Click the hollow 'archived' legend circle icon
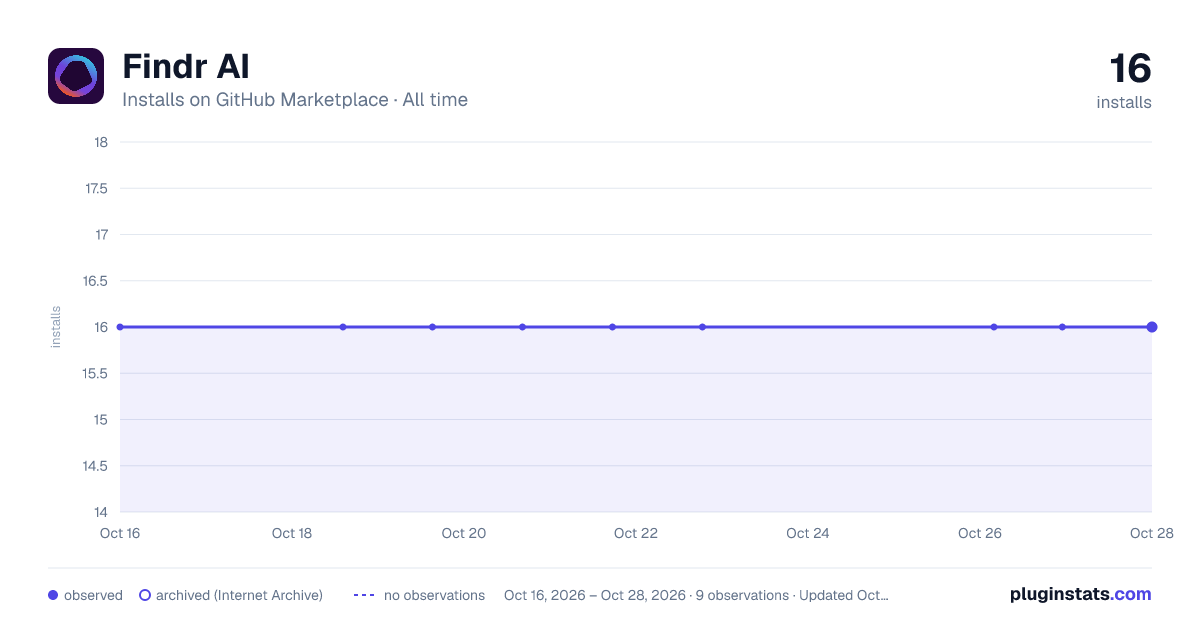Screen dimensions: 1200x630 coord(145,595)
